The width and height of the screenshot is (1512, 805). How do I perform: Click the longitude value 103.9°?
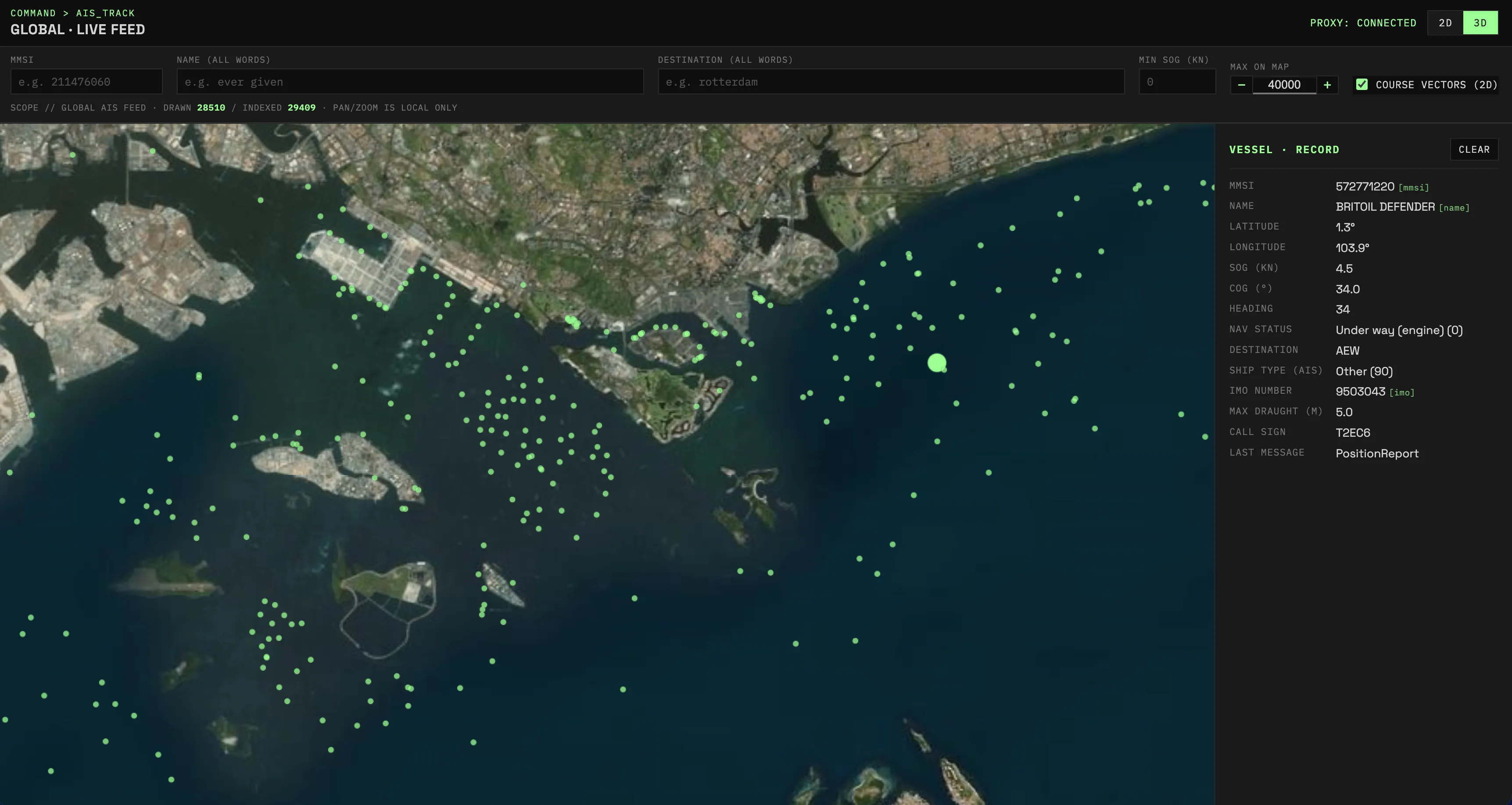pos(1352,248)
